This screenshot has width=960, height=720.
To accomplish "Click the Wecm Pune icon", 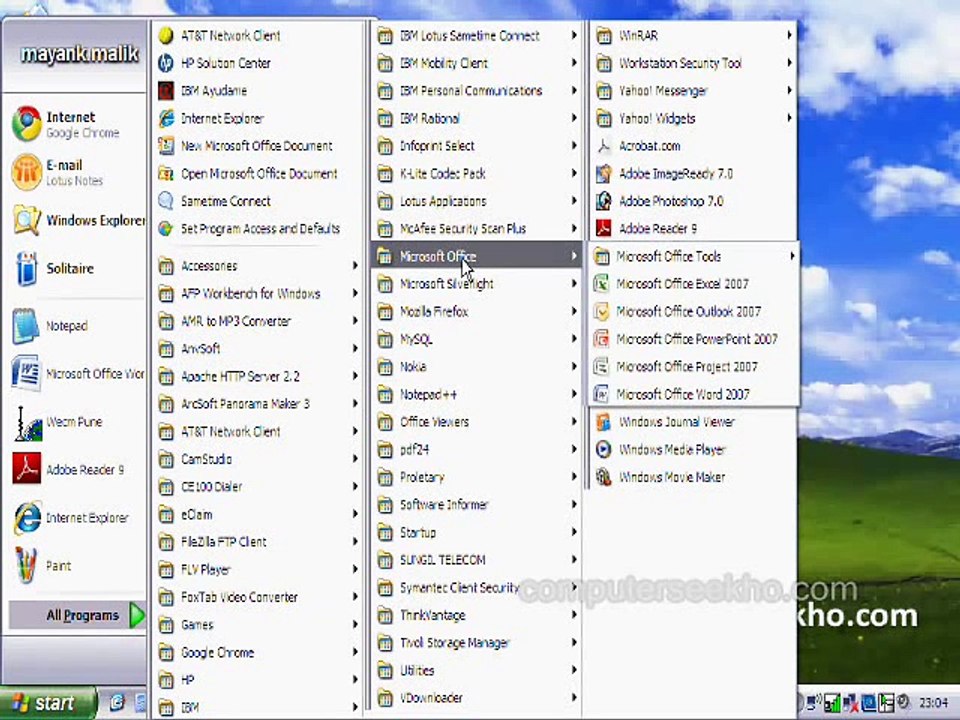I will (27, 422).
